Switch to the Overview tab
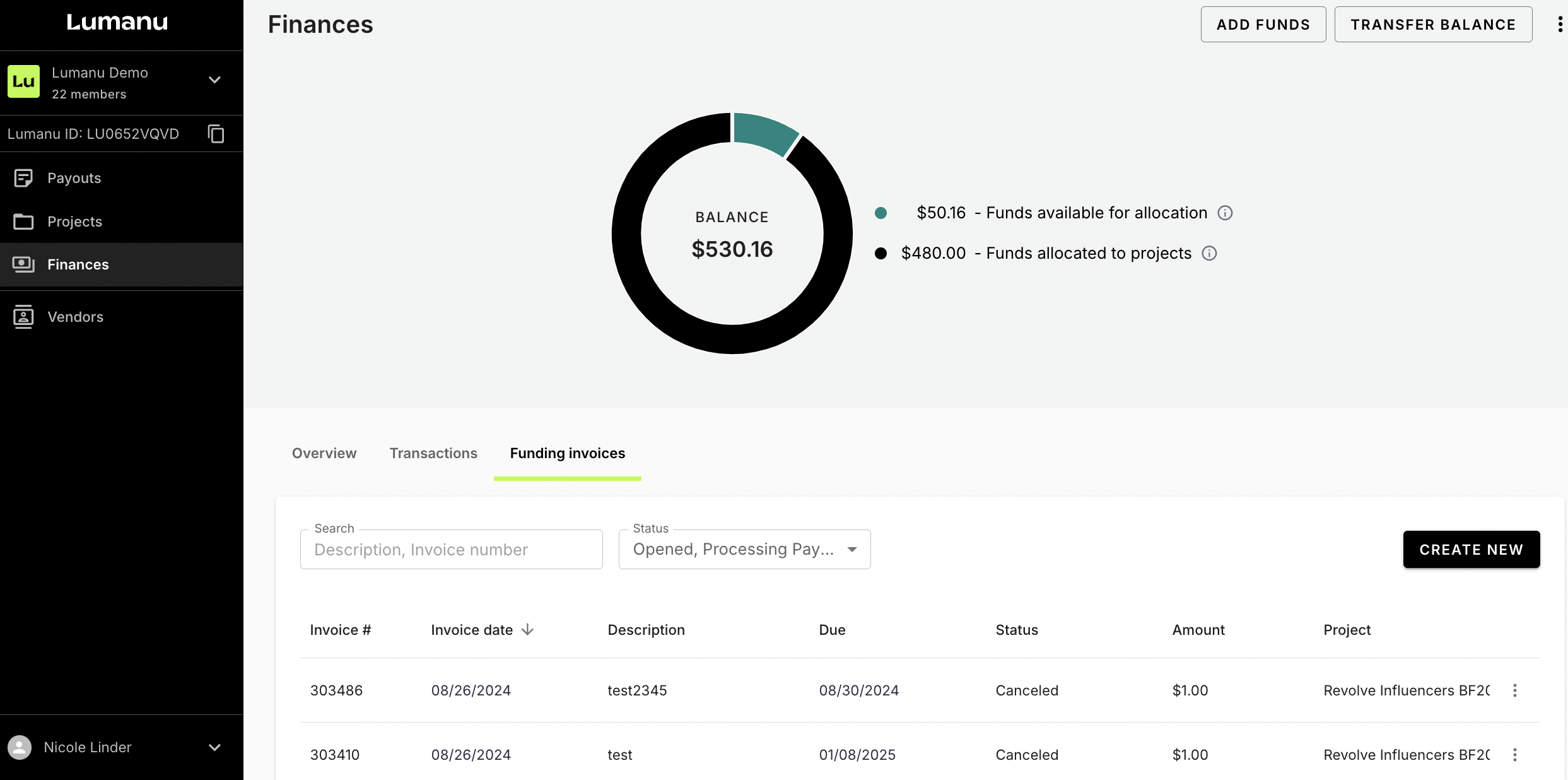 pos(324,453)
